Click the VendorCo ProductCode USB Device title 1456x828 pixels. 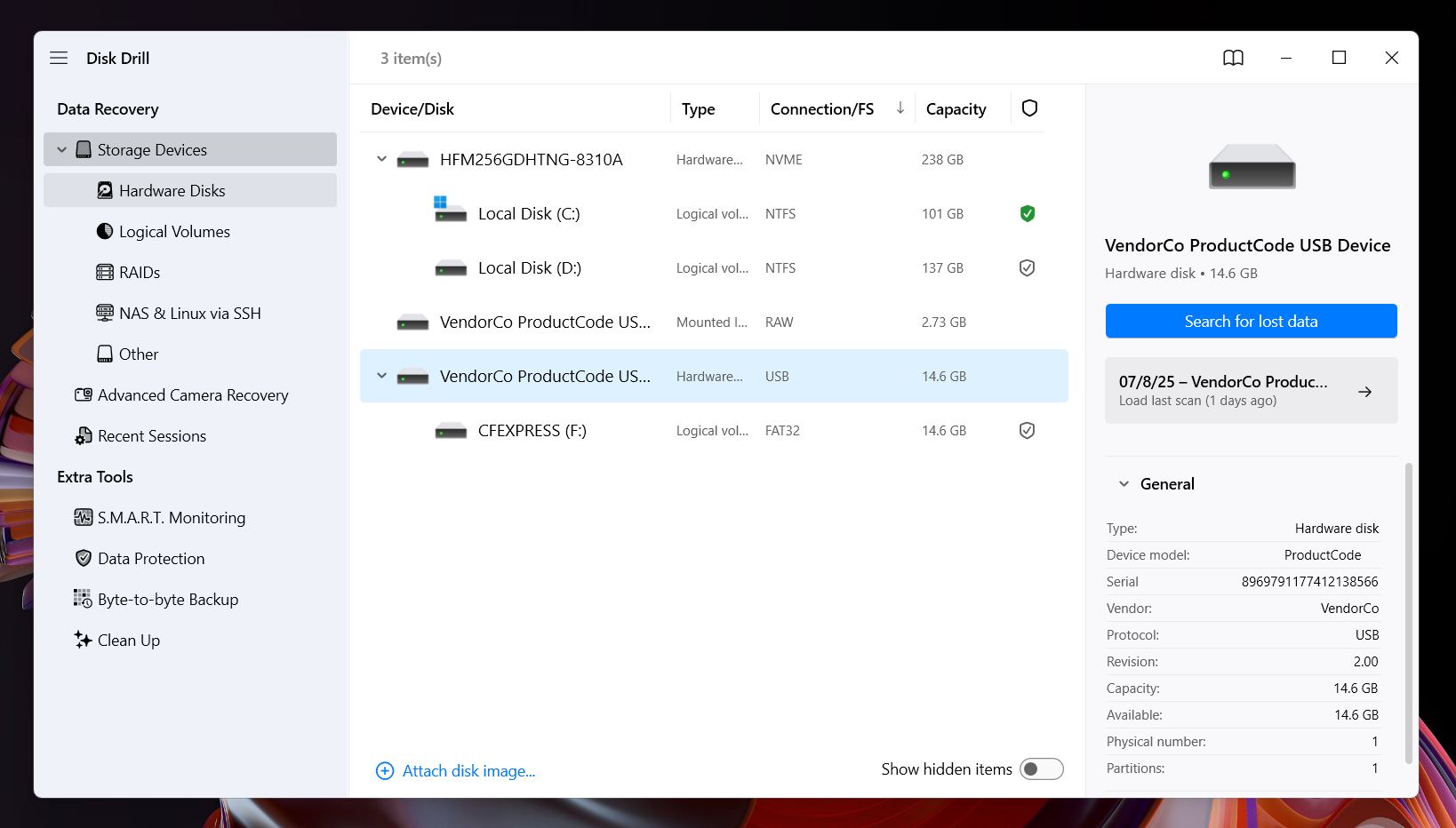pos(1247,245)
